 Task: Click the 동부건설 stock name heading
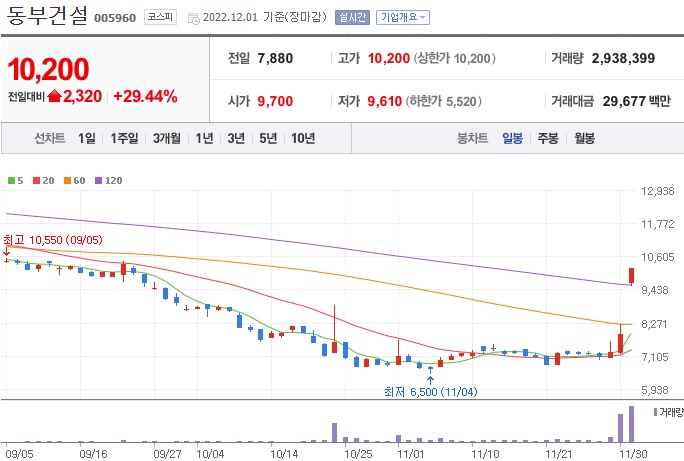click(x=47, y=15)
